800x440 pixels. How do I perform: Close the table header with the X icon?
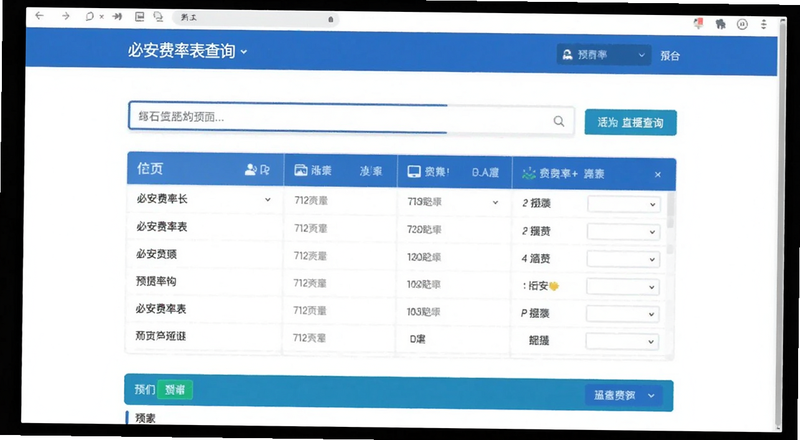pyautogui.click(x=658, y=175)
